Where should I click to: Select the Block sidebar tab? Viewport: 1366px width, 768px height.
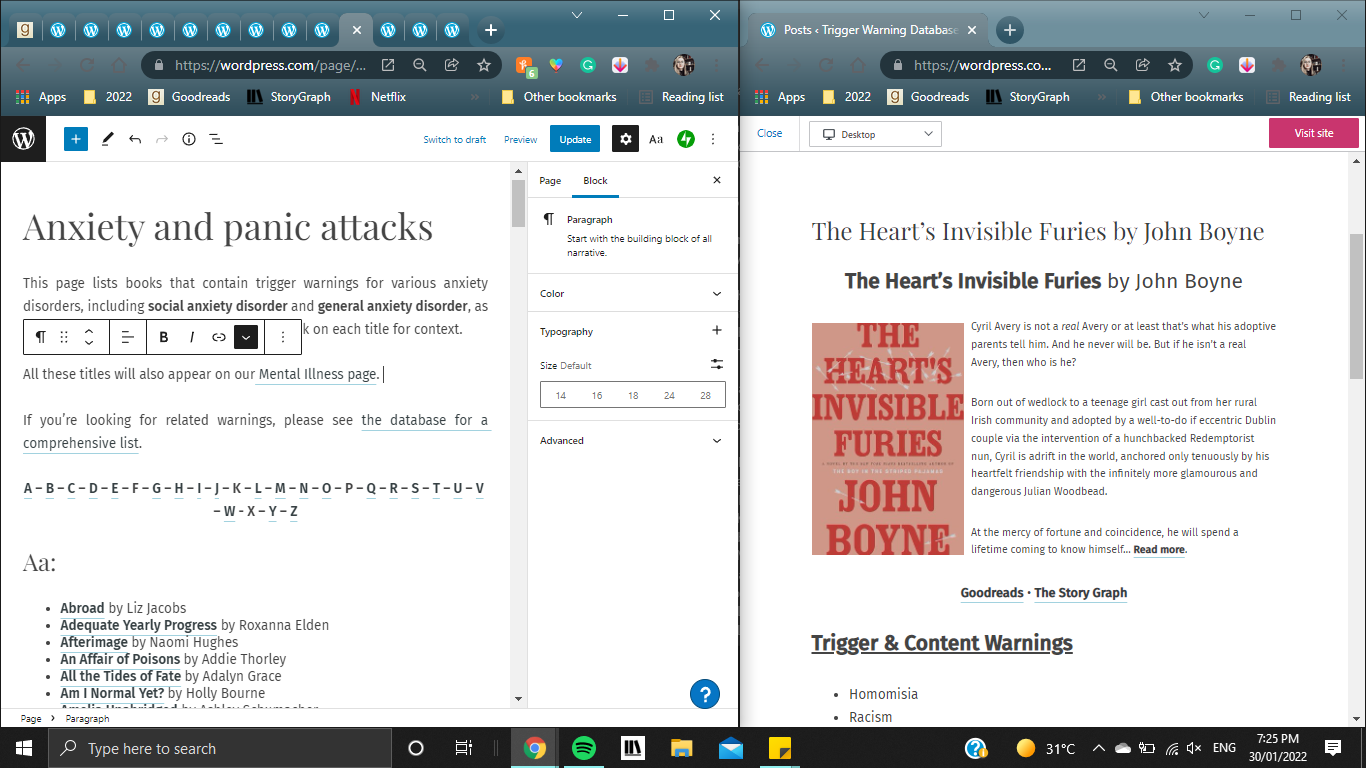point(595,181)
